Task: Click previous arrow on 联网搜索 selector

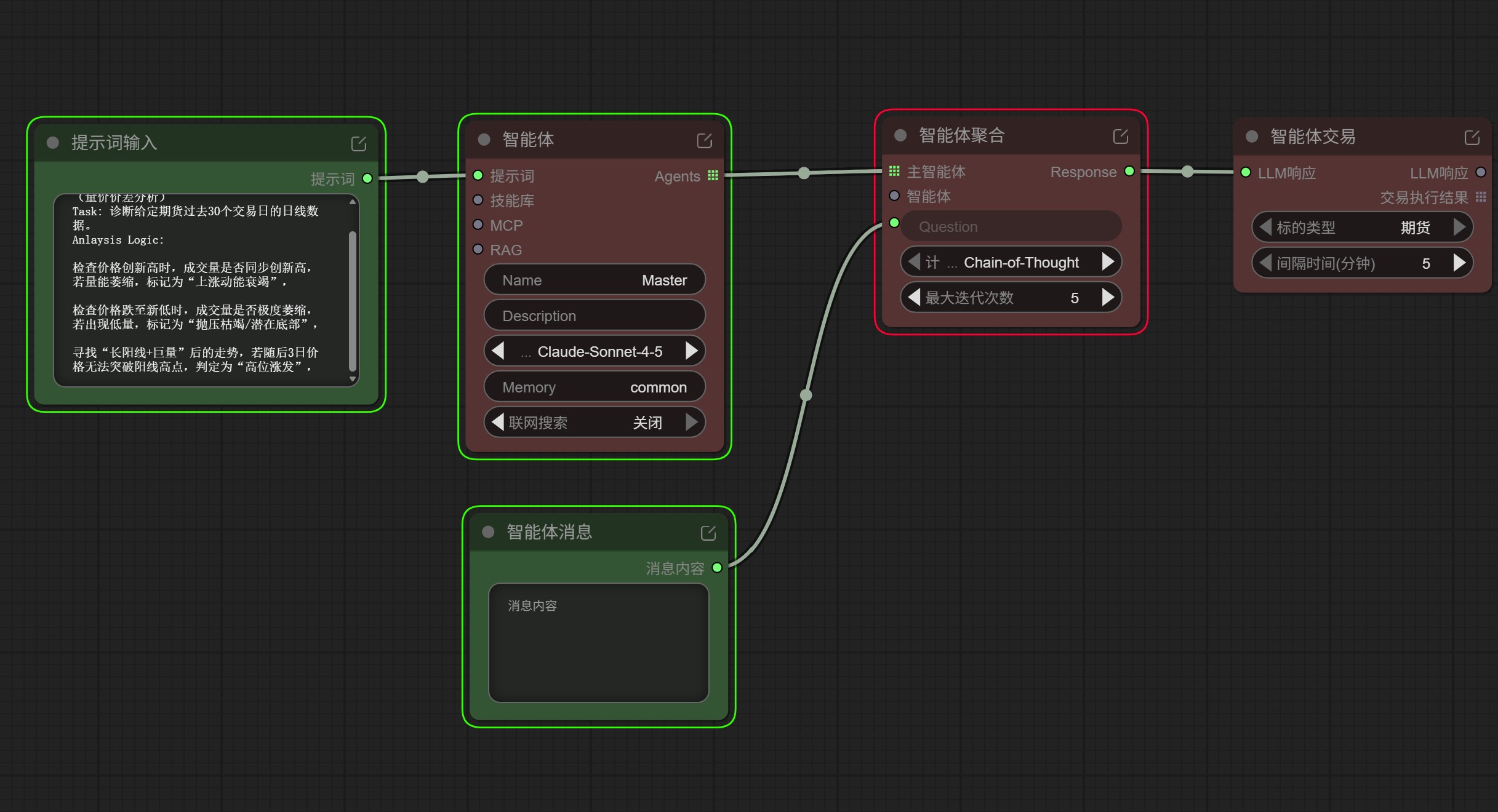Action: 498,422
